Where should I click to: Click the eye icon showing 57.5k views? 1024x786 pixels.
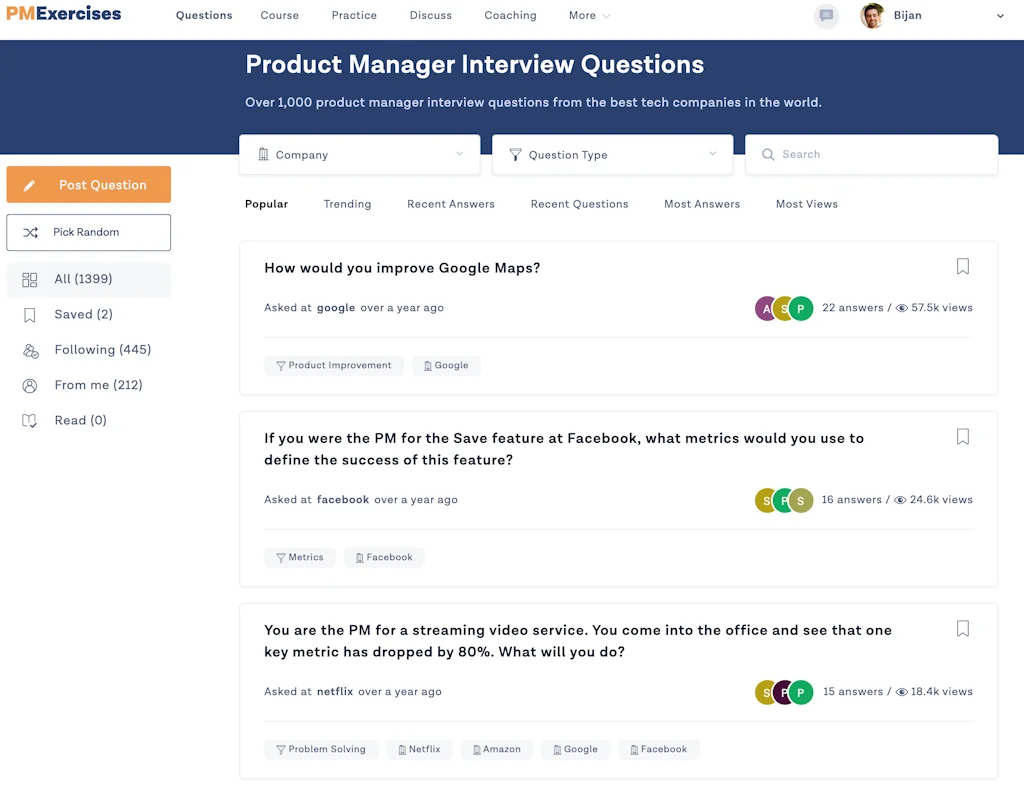pos(902,308)
